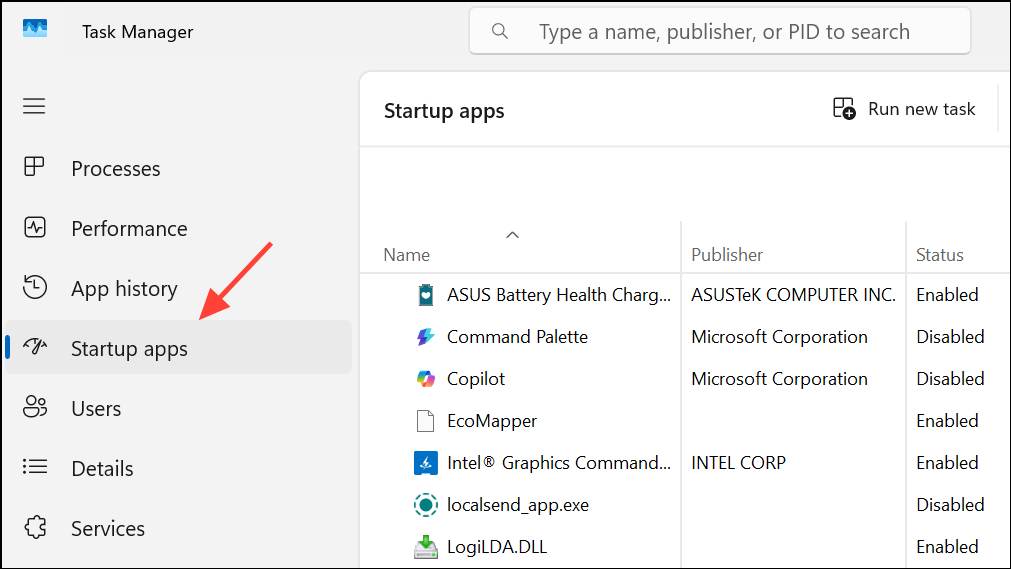The width and height of the screenshot is (1011, 569).
Task: Go to the Performance tab
Action: click(x=129, y=229)
